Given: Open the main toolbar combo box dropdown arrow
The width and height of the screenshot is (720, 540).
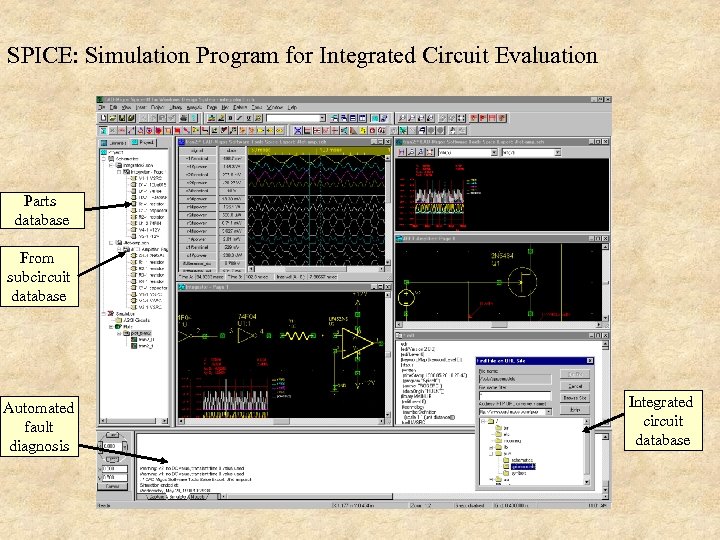Looking at the screenshot, I should (323, 118).
